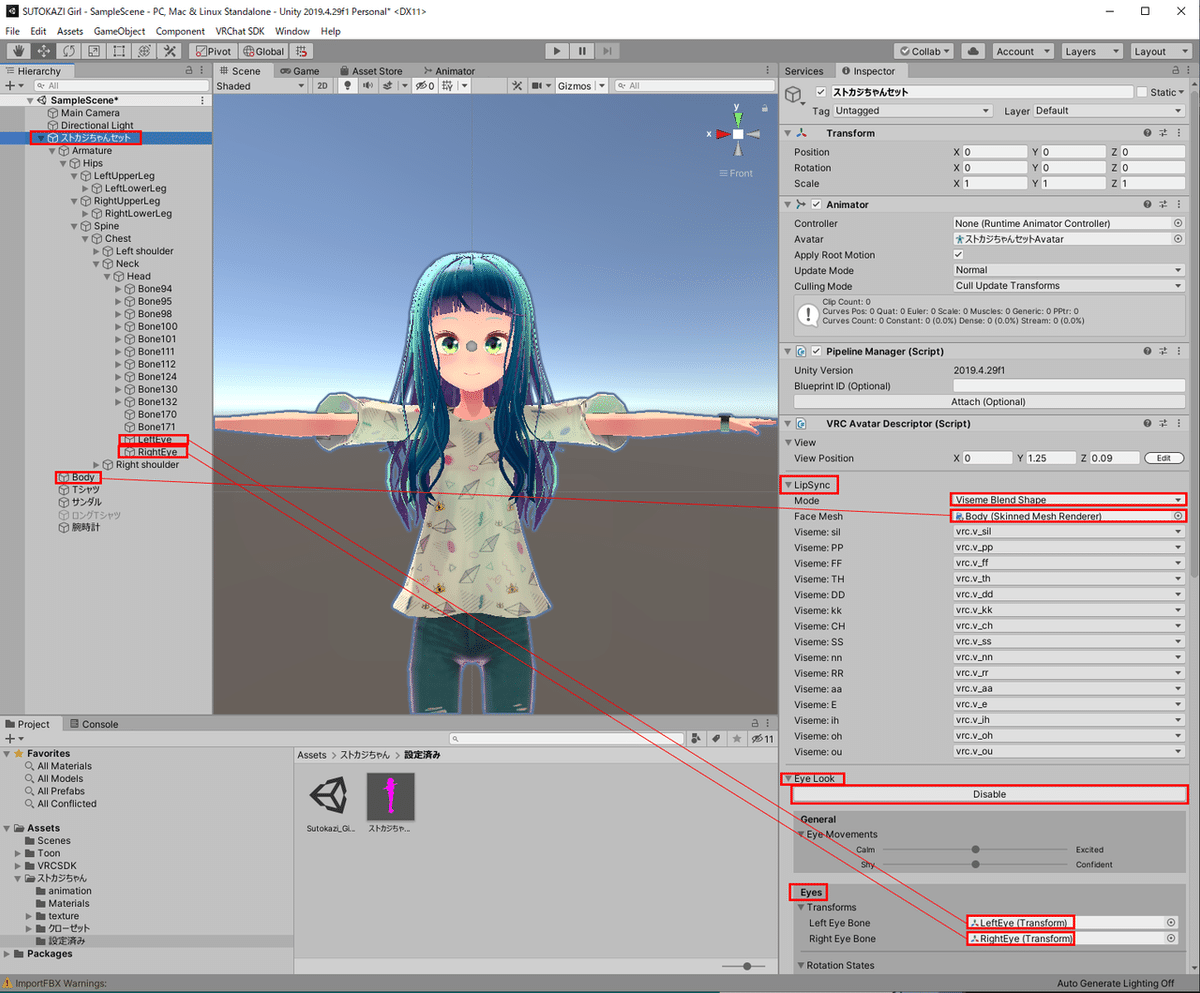Open LipSync Mode dropdown
This screenshot has height=993, width=1200.
(x=1068, y=500)
